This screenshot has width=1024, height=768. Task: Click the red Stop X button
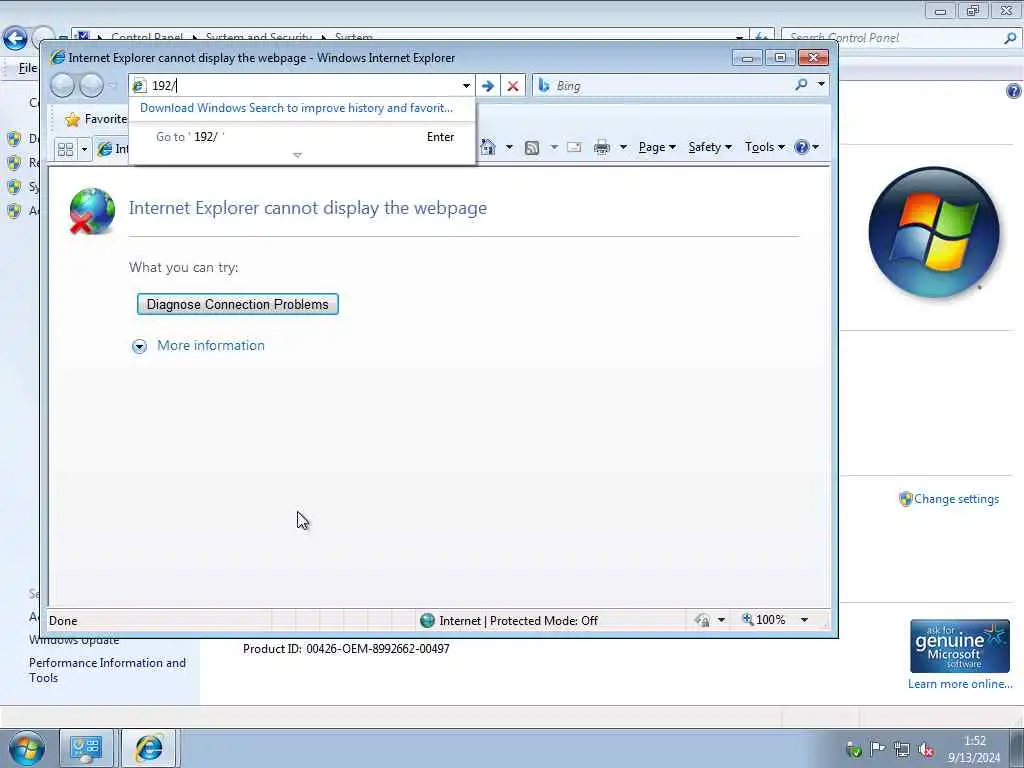[x=513, y=86]
